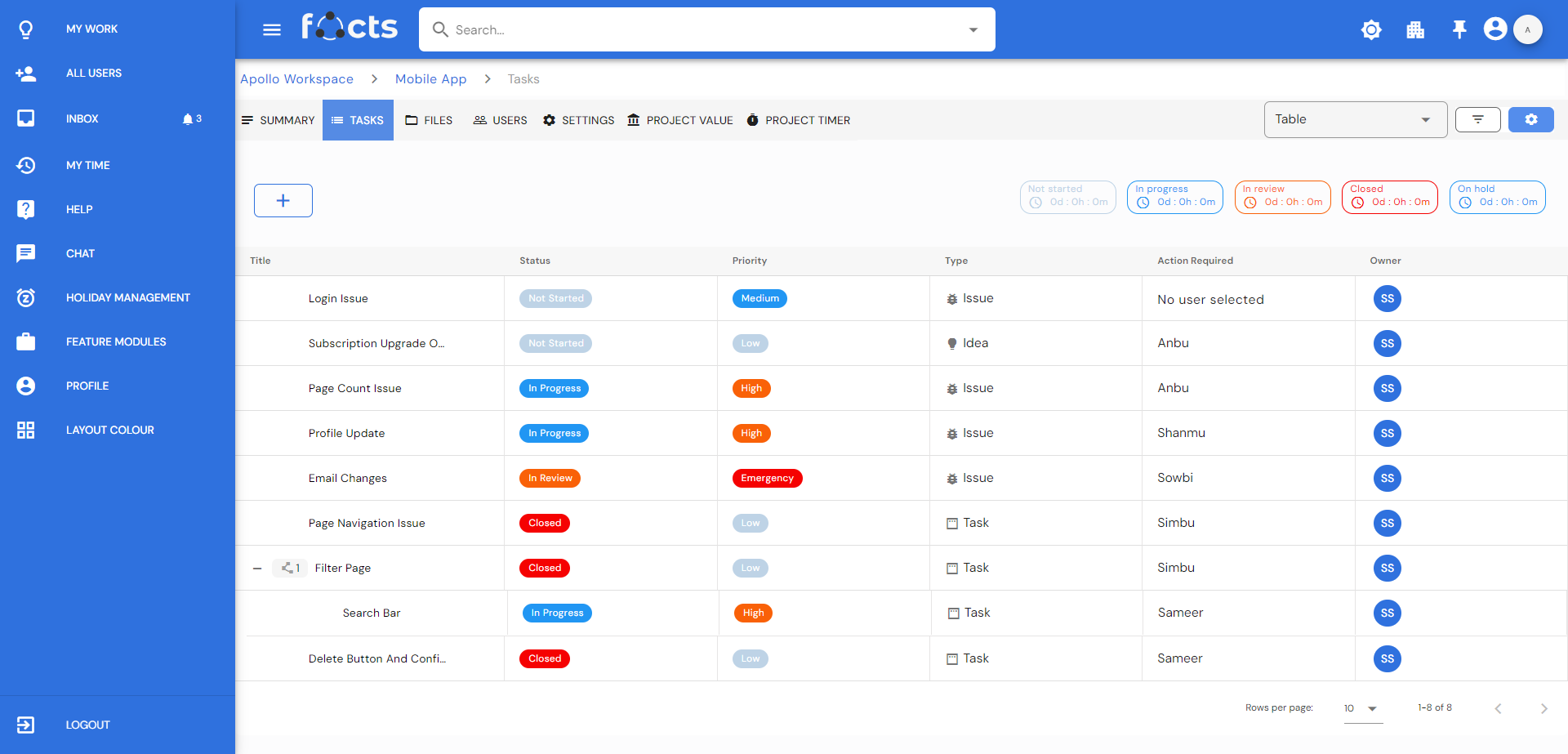Click the subtask count icon on Filter Page
The image size is (1568, 754).
pos(290,568)
